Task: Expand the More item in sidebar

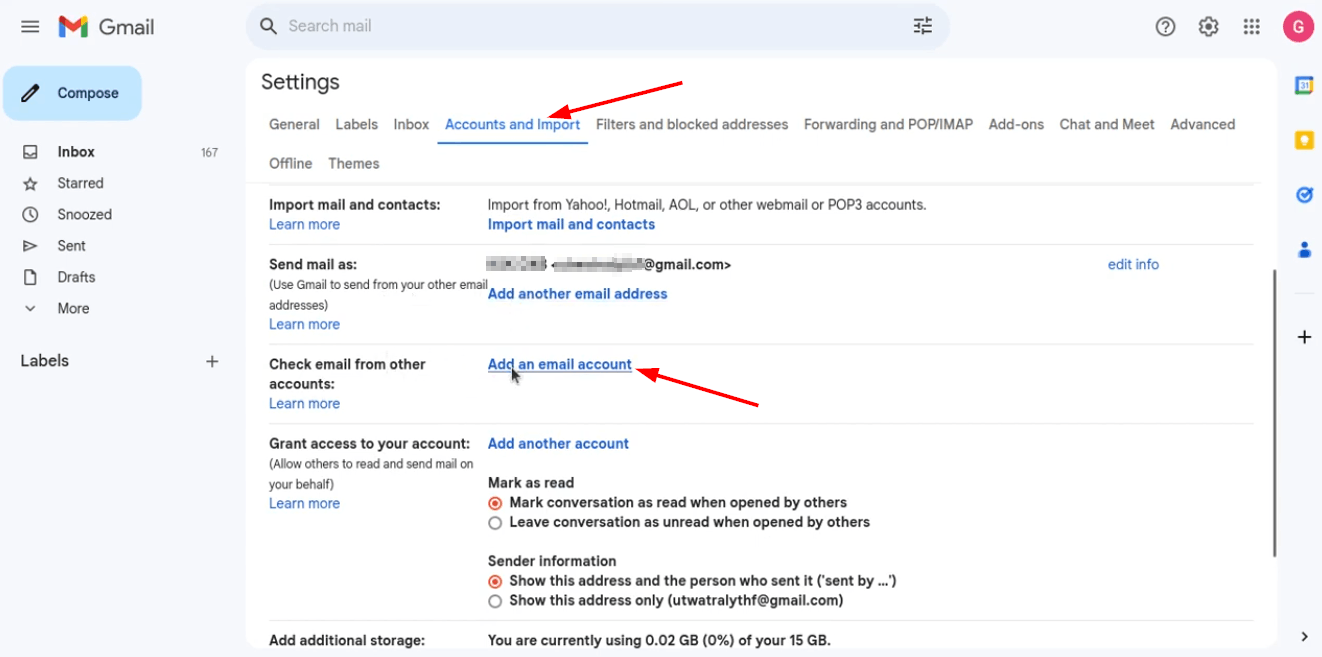Action: pos(59,308)
